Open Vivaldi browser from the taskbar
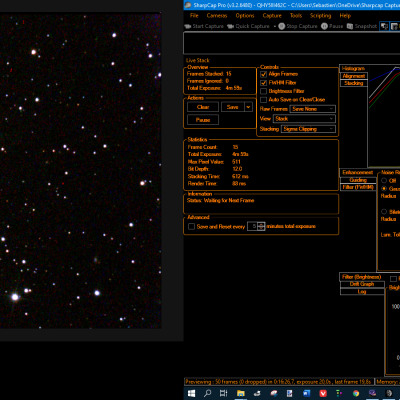Image resolution: width=400 pixels, height=400 pixels. click(x=323, y=393)
